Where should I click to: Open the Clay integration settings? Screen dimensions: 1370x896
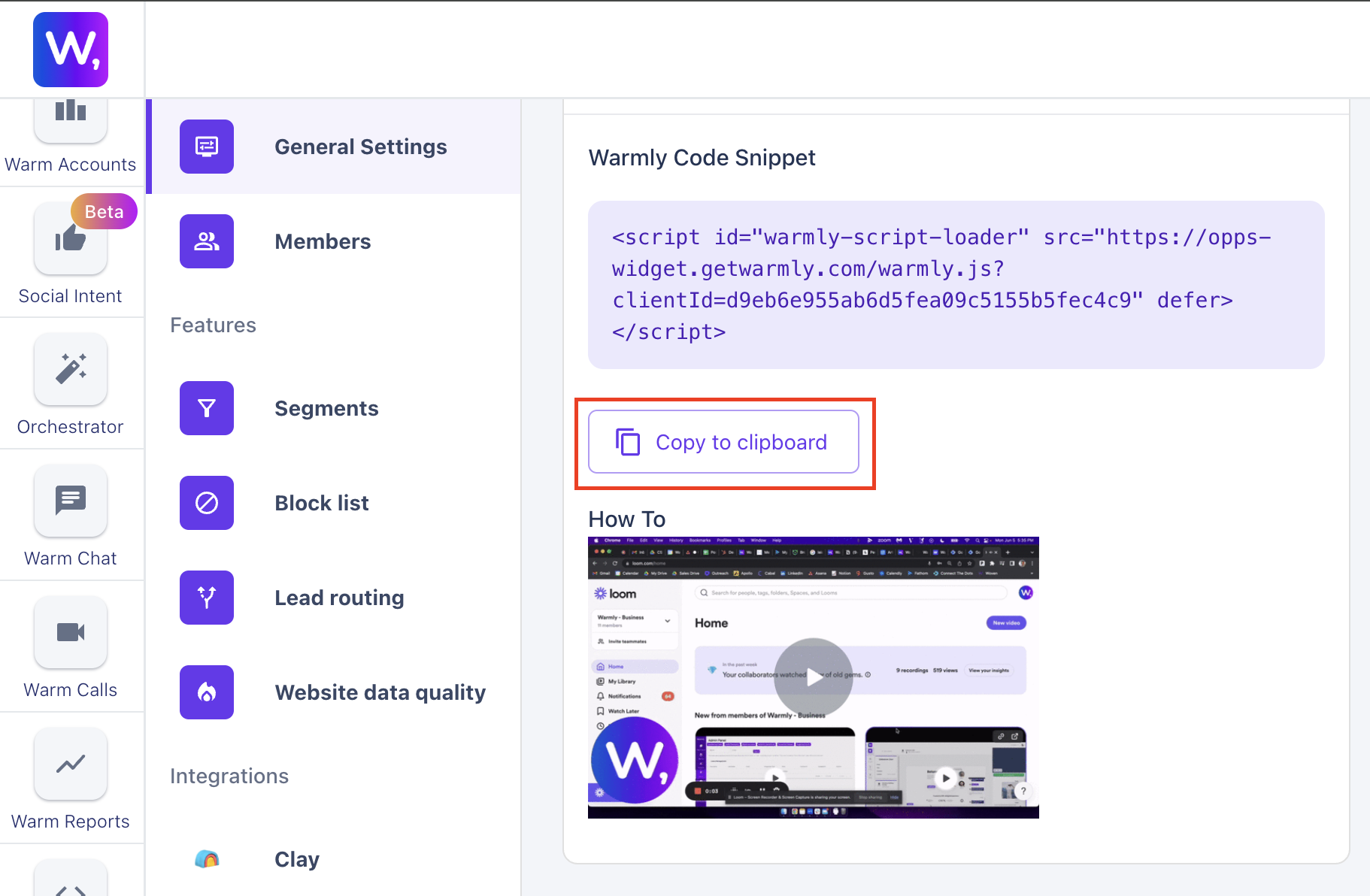(x=297, y=859)
